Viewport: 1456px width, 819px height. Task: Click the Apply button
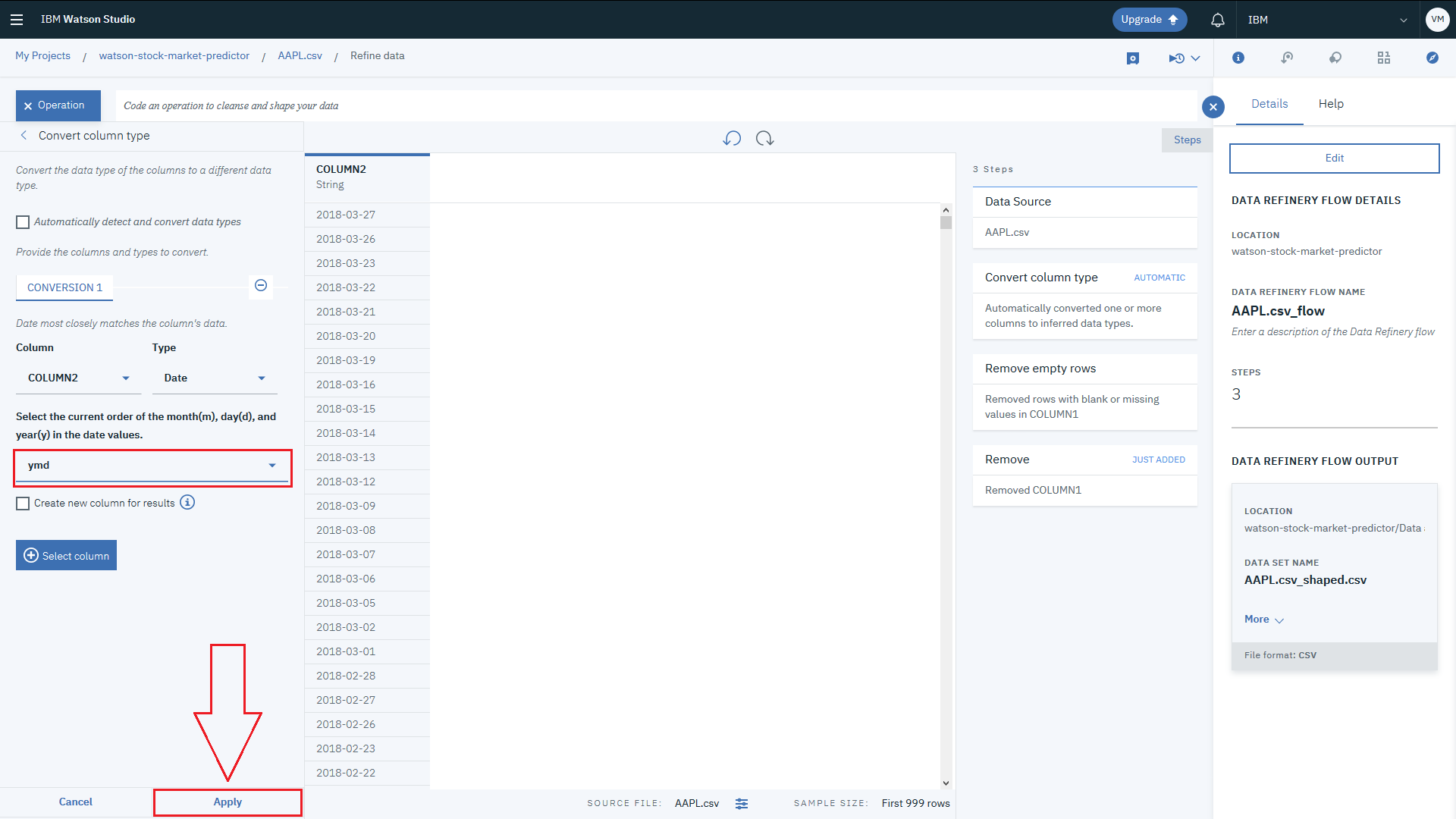pyautogui.click(x=227, y=802)
